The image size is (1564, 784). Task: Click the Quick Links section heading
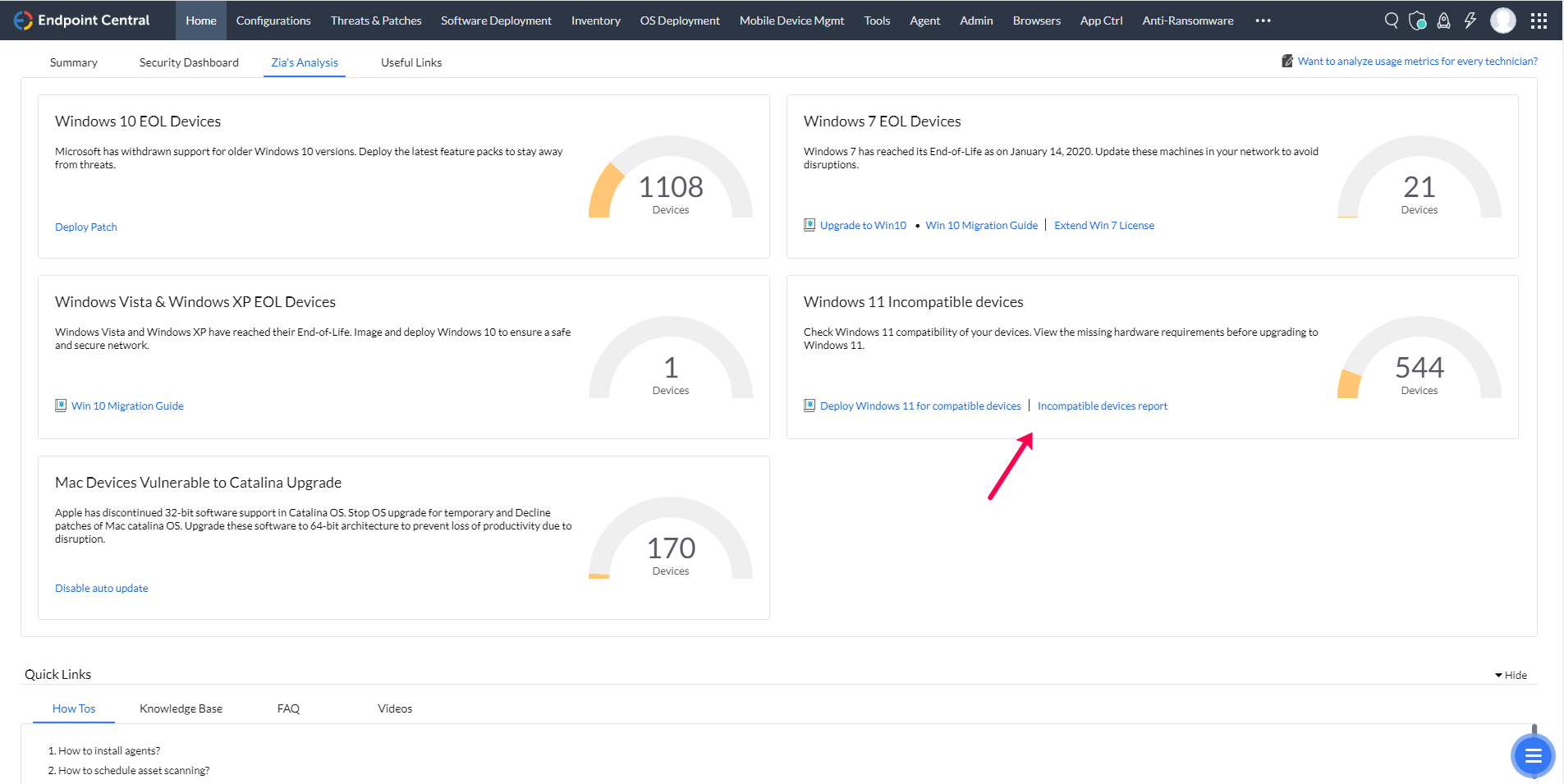coord(57,675)
